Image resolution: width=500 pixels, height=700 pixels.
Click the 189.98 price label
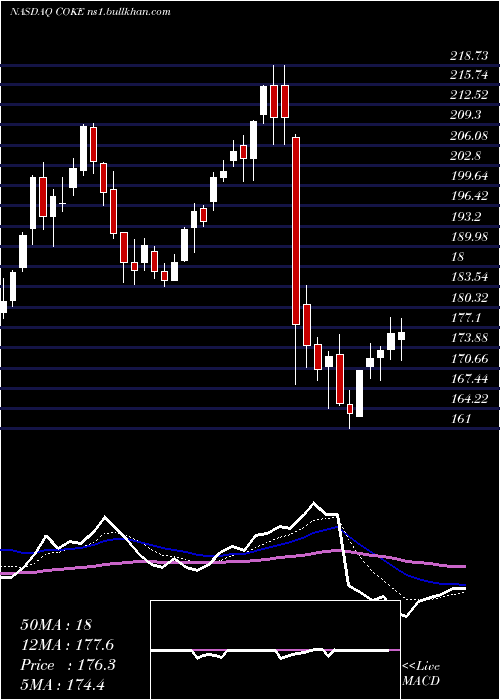pyautogui.click(x=469, y=237)
